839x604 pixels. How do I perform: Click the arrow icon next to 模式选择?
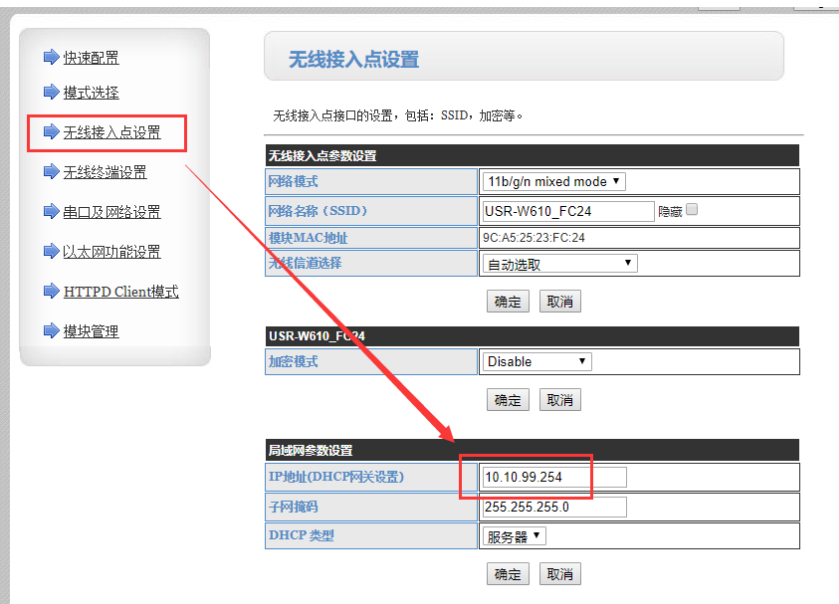(x=51, y=92)
